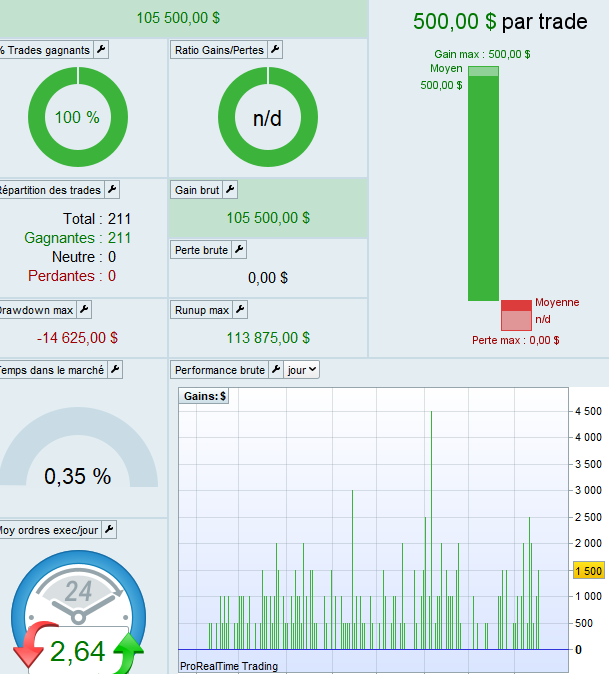
Task: Expand the jour period dropdown
Action: pyautogui.click(x=302, y=370)
